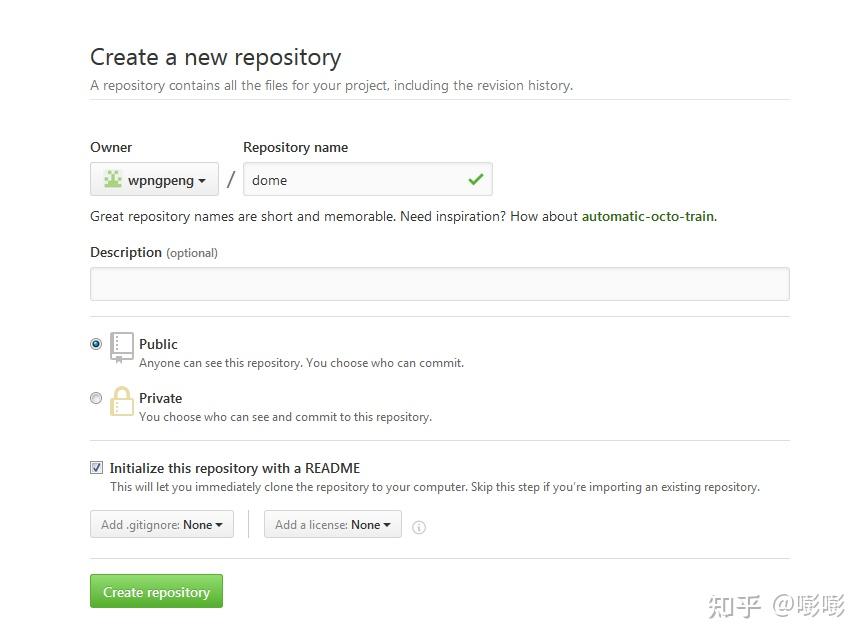Select the Private radio button
Viewport: 867px width, 640px height.
(x=96, y=398)
